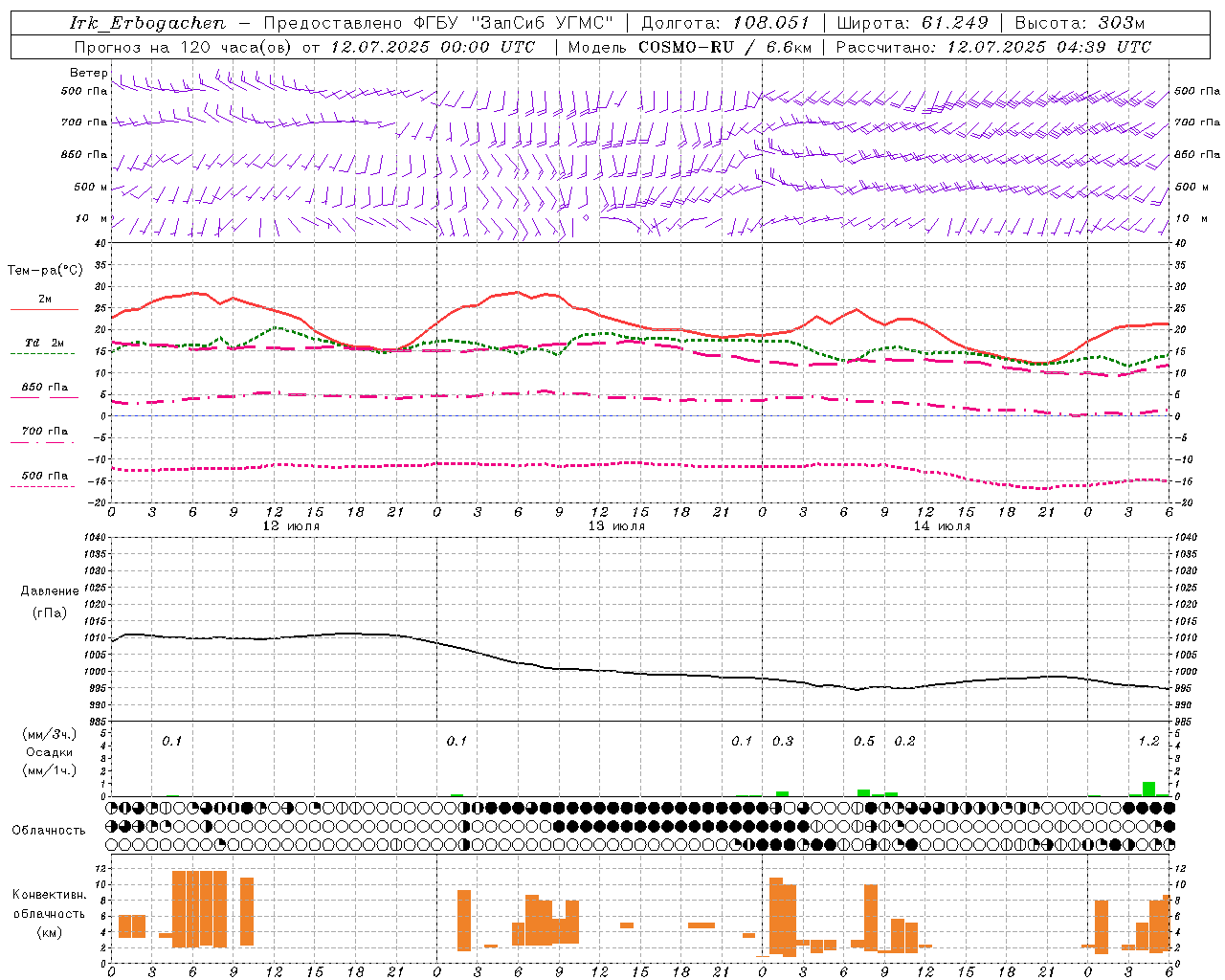
Task: Select the "(мм/3ч.)" precipitation unit label
Action: click(x=50, y=735)
